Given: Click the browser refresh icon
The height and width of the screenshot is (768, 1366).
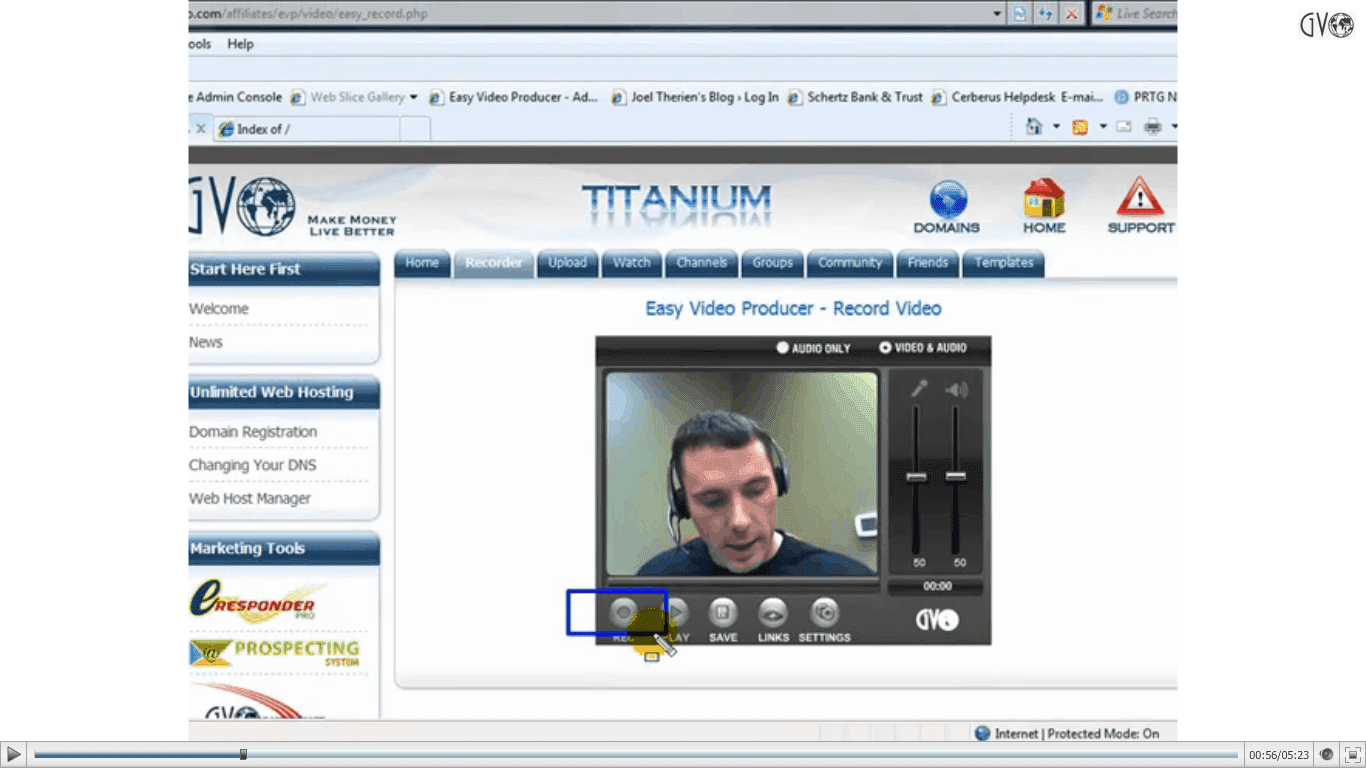Looking at the screenshot, I should click(x=1045, y=14).
